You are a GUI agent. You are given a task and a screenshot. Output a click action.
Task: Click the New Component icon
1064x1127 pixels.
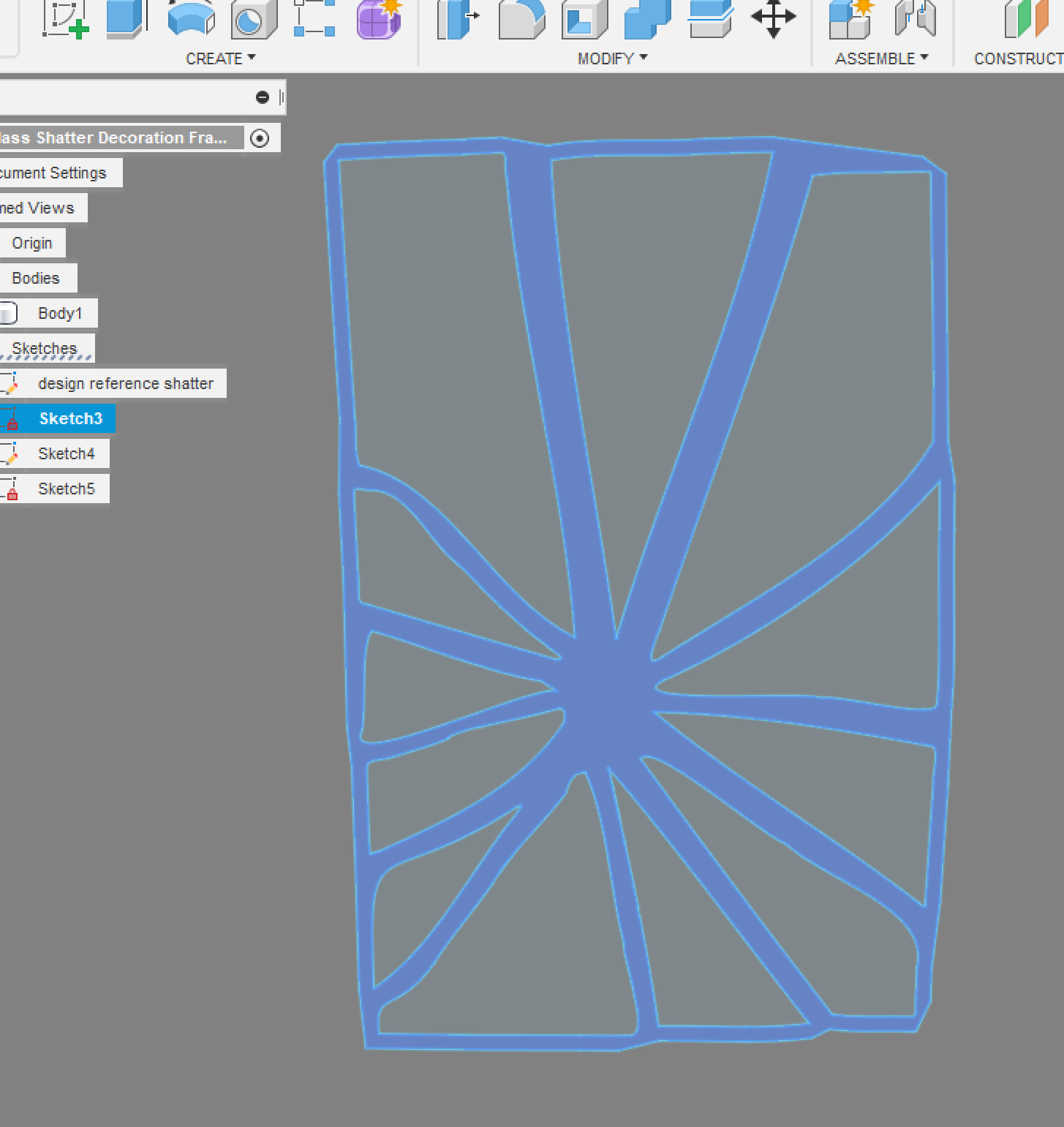850,20
